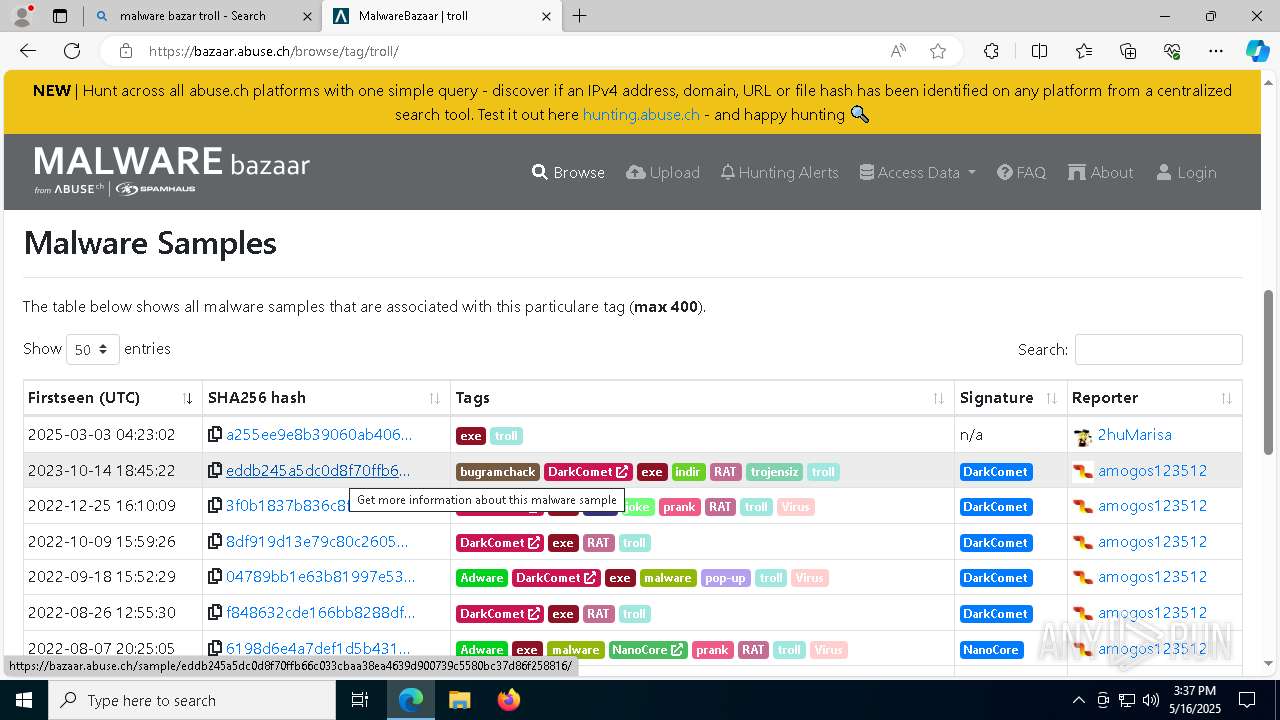This screenshot has height=720, width=1280.
Task: Open the hunting.abuse.ch link
Action: click(641, 114)
